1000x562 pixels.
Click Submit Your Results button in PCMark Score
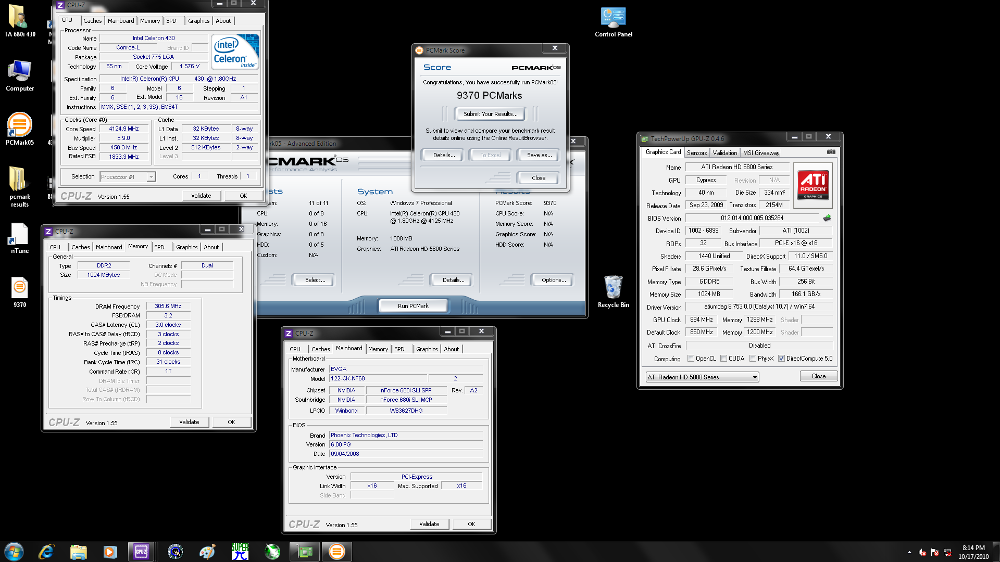click(490, 114)
